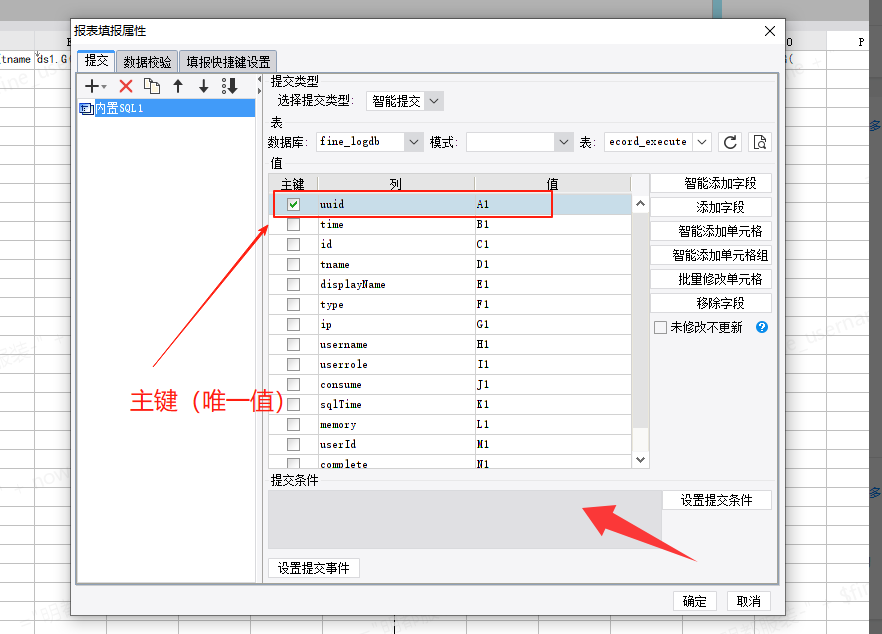The width and height of the screenshot is (882, 634).
Task: Select the displayName column cell
Action: [396, 284]
